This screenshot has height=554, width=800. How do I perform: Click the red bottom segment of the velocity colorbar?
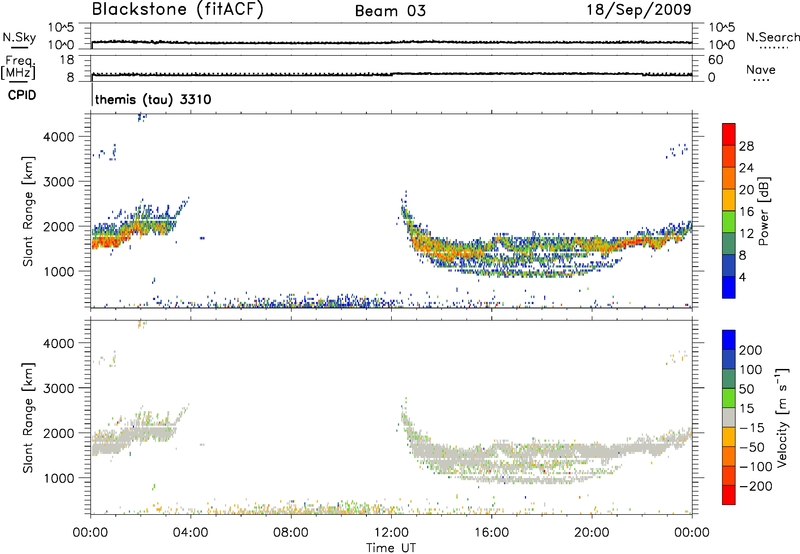729,495
